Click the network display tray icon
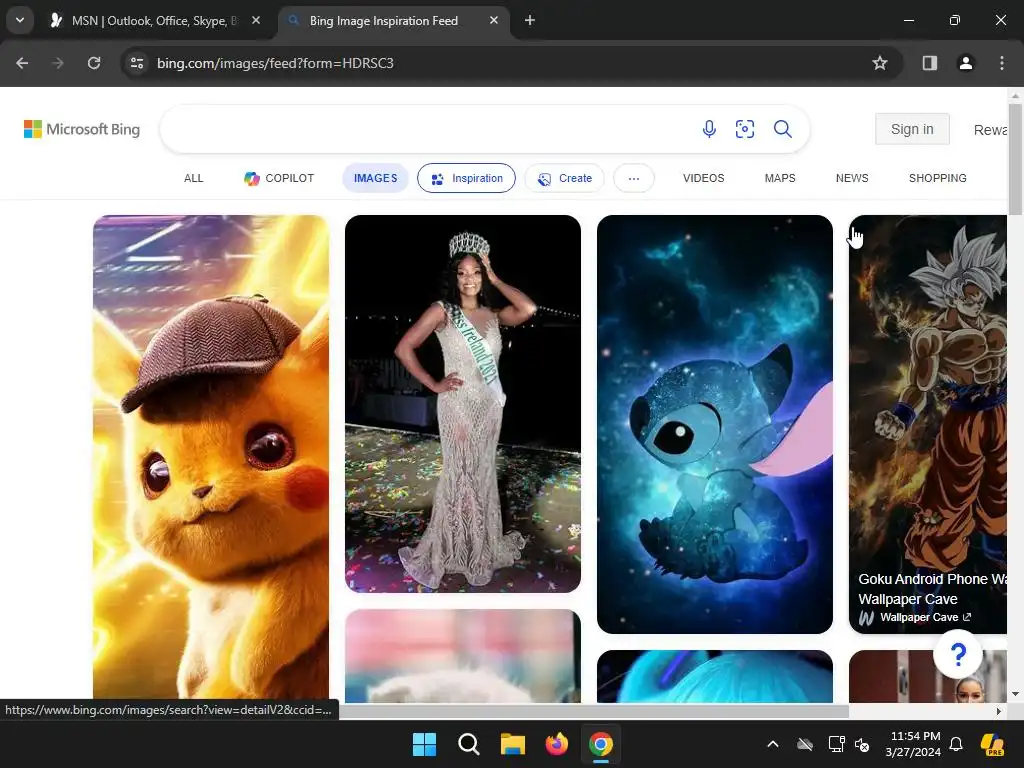The image size is (1024, 768). pyautogui.click(x=836, y=744)
